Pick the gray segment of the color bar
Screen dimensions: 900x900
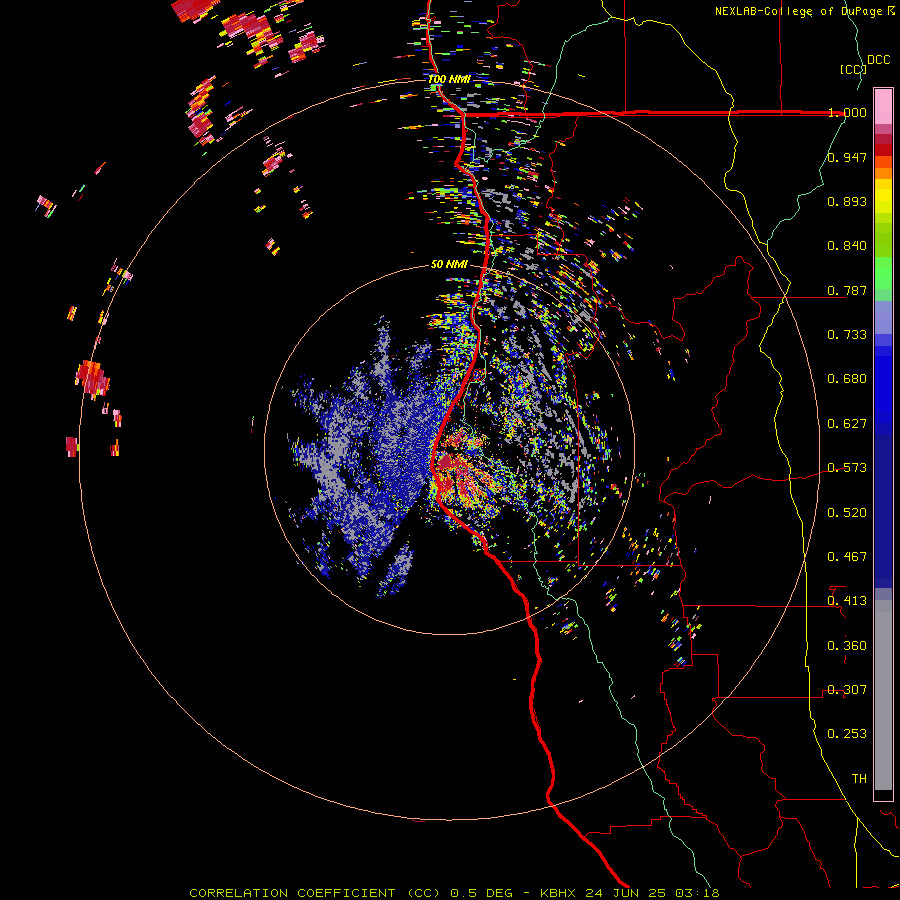click(883, 695)
